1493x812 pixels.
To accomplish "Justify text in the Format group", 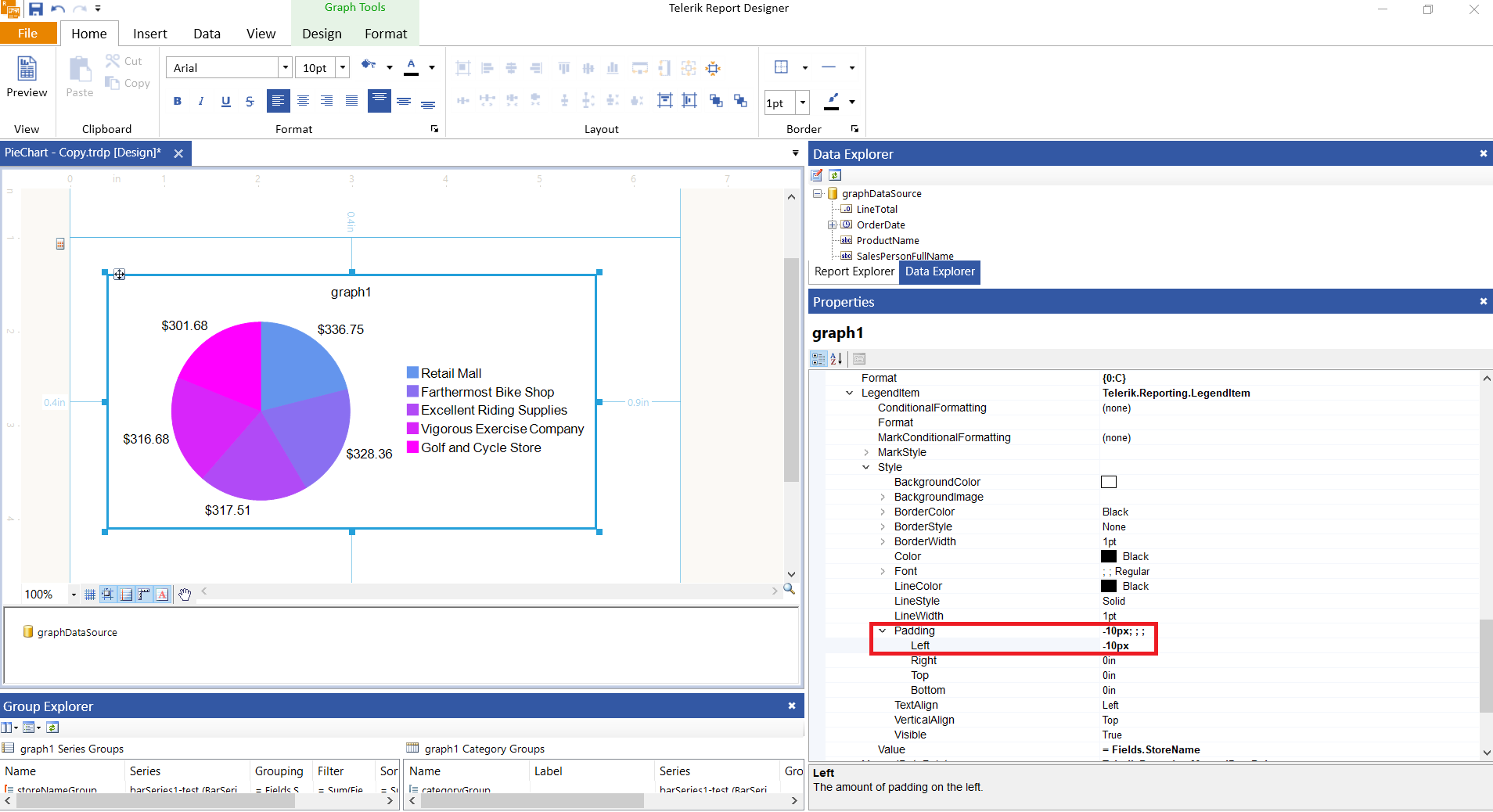I will [x=352, y=101].
